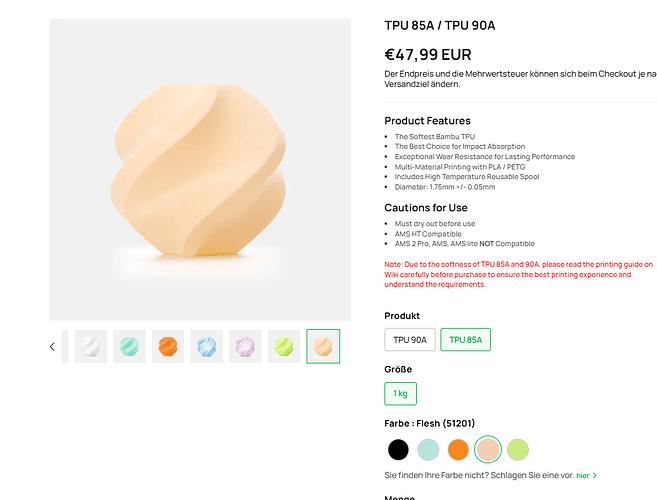Pick the light blue color swatch

tap(428, 450)
